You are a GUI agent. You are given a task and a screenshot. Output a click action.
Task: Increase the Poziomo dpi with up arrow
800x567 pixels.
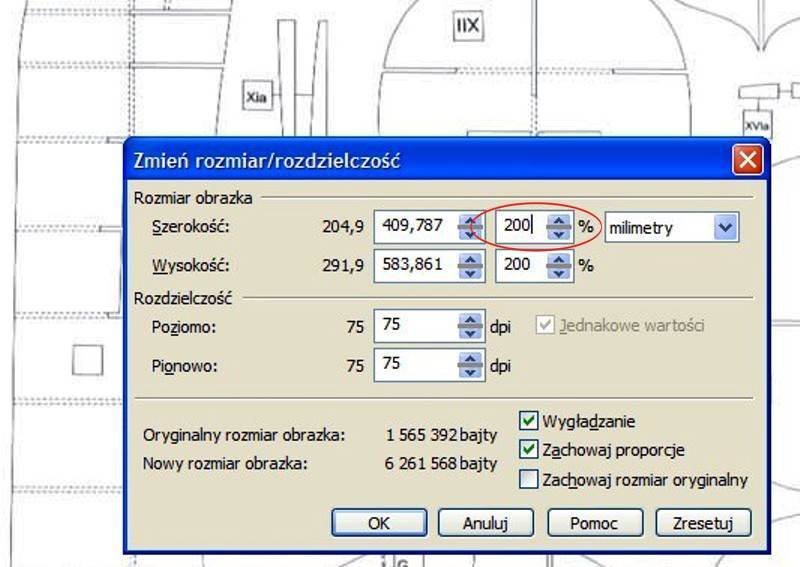(x=468, y=320)
